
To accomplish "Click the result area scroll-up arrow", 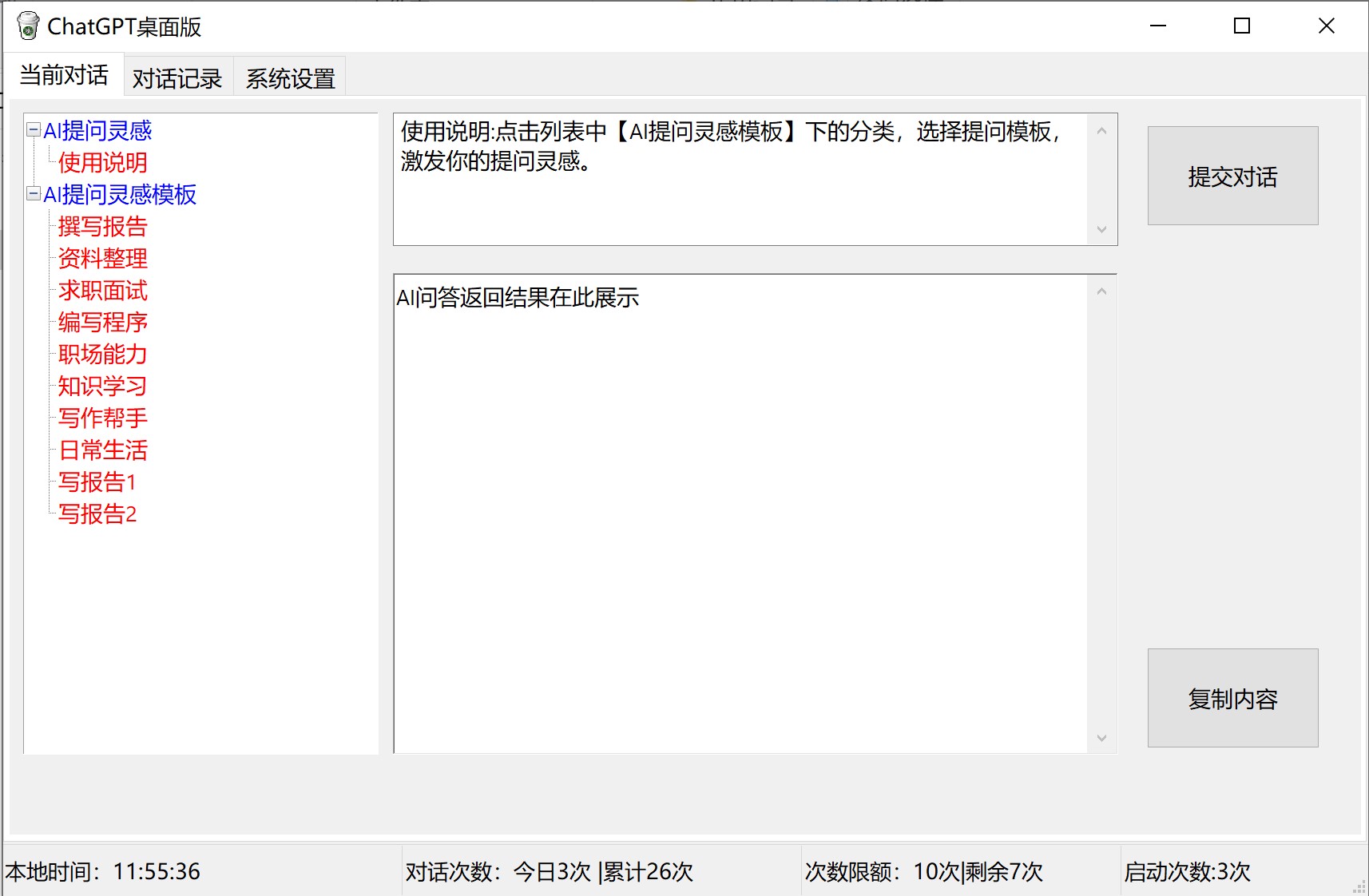I will [1101, 291].
